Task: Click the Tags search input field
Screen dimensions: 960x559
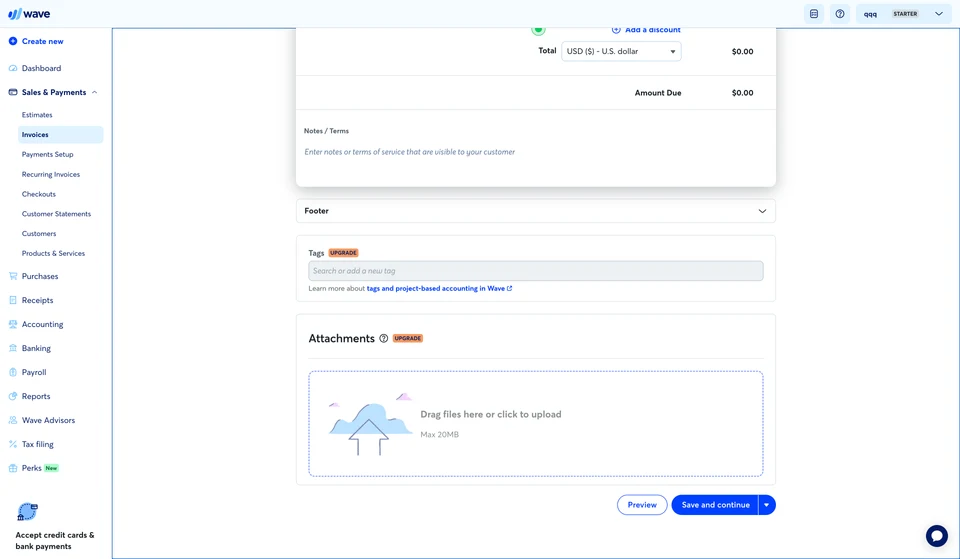Action: tap(536, 271)
